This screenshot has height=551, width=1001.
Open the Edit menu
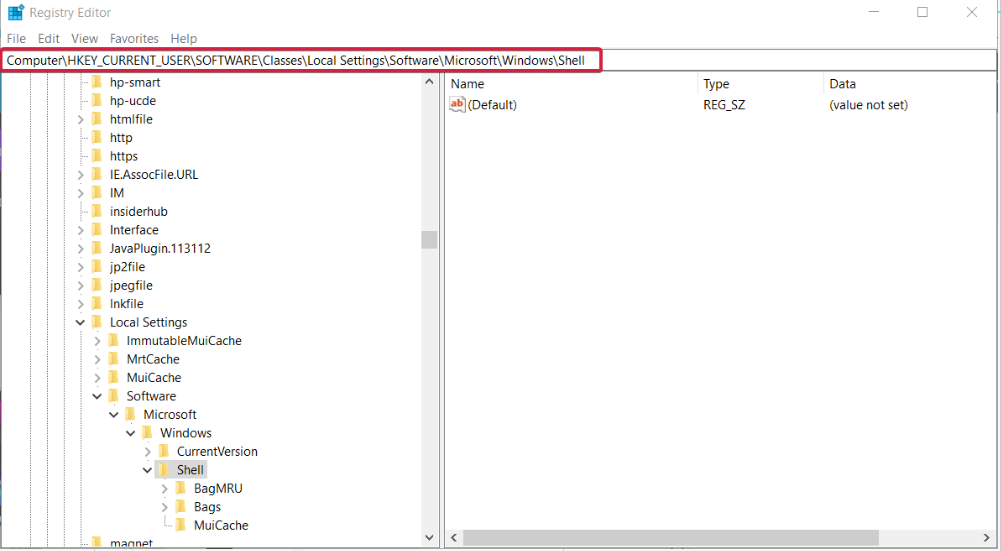(x=49, y=38)
